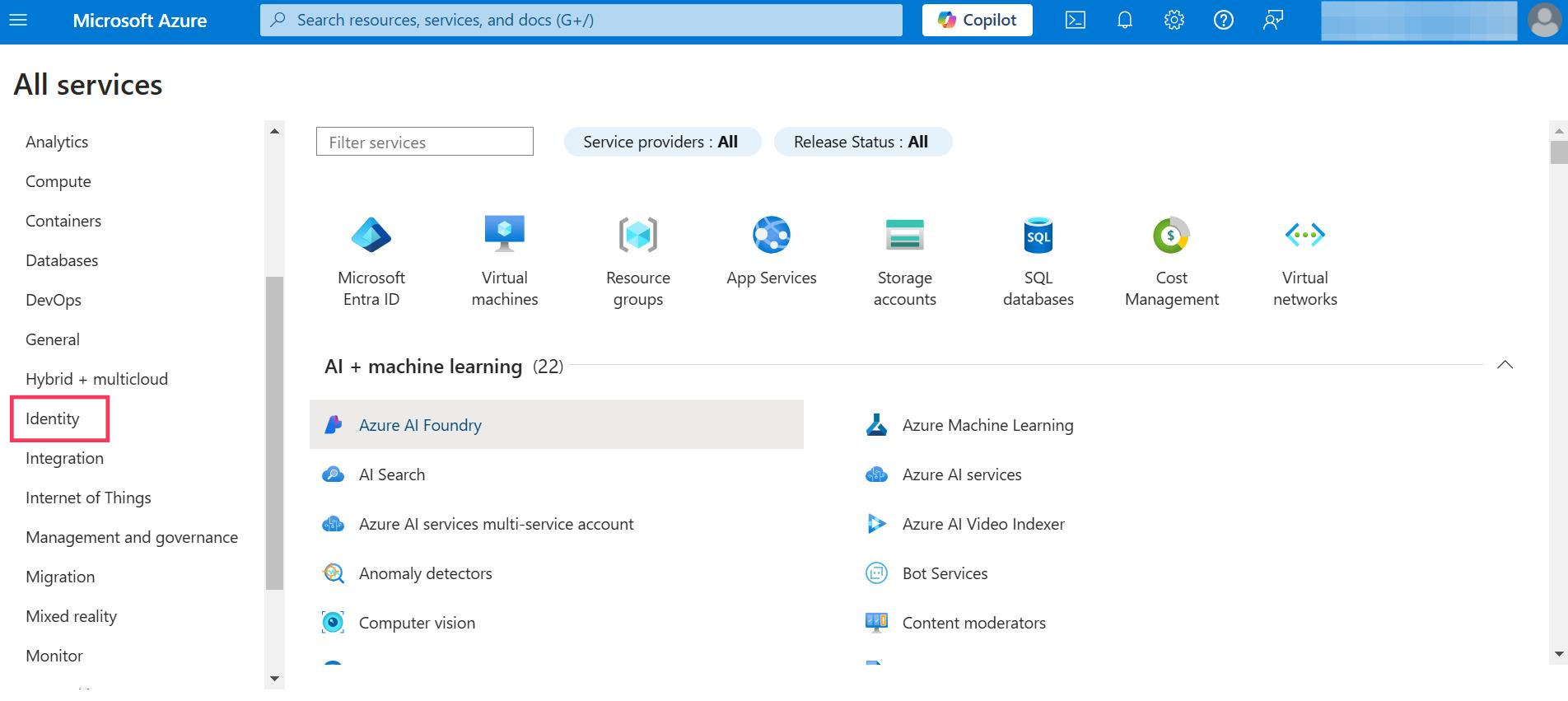Click the Anomaly detectors icon
1568x701 pixels.
pyautogui.click(x=334, y=573)
